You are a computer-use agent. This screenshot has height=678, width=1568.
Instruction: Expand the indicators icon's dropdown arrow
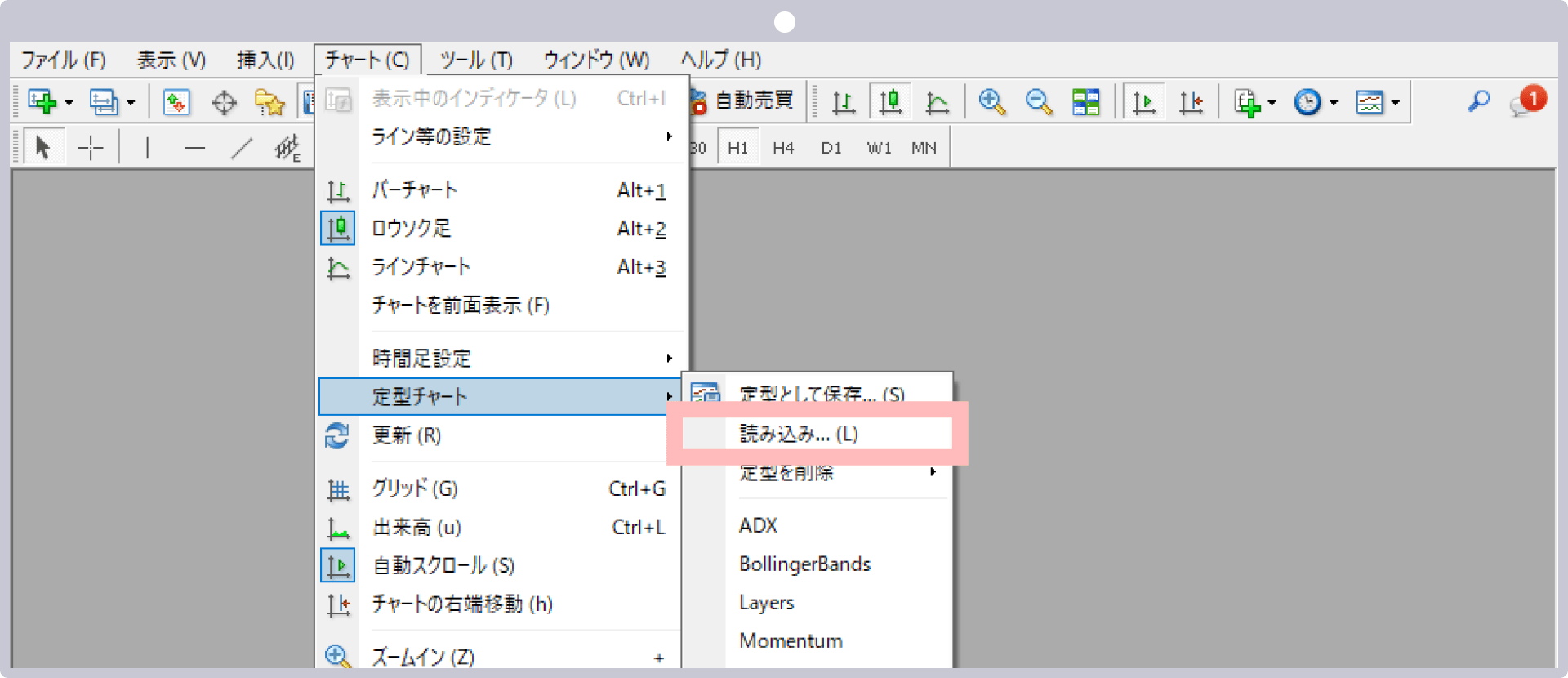(1272, 103)
